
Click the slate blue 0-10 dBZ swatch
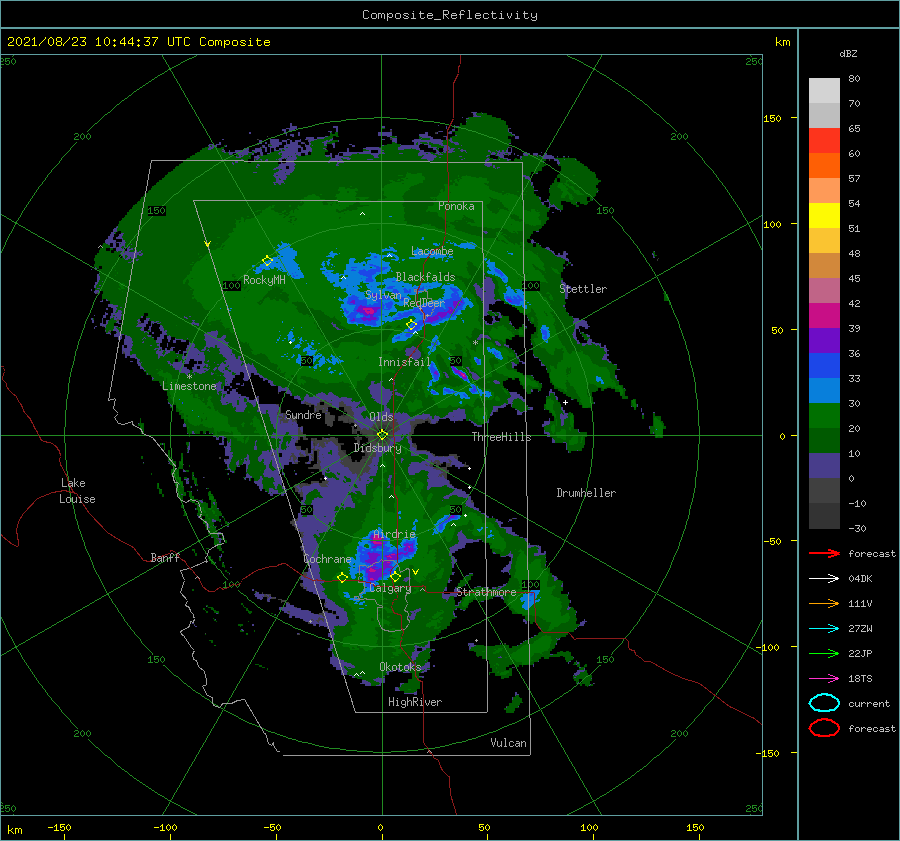[824, 466]
